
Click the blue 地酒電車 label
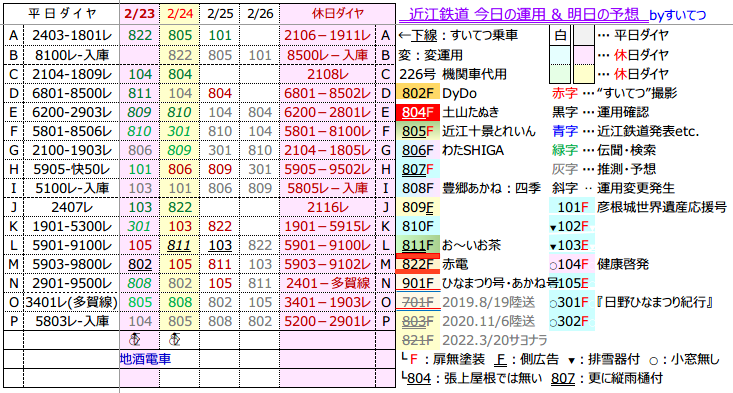click(145, 359)
